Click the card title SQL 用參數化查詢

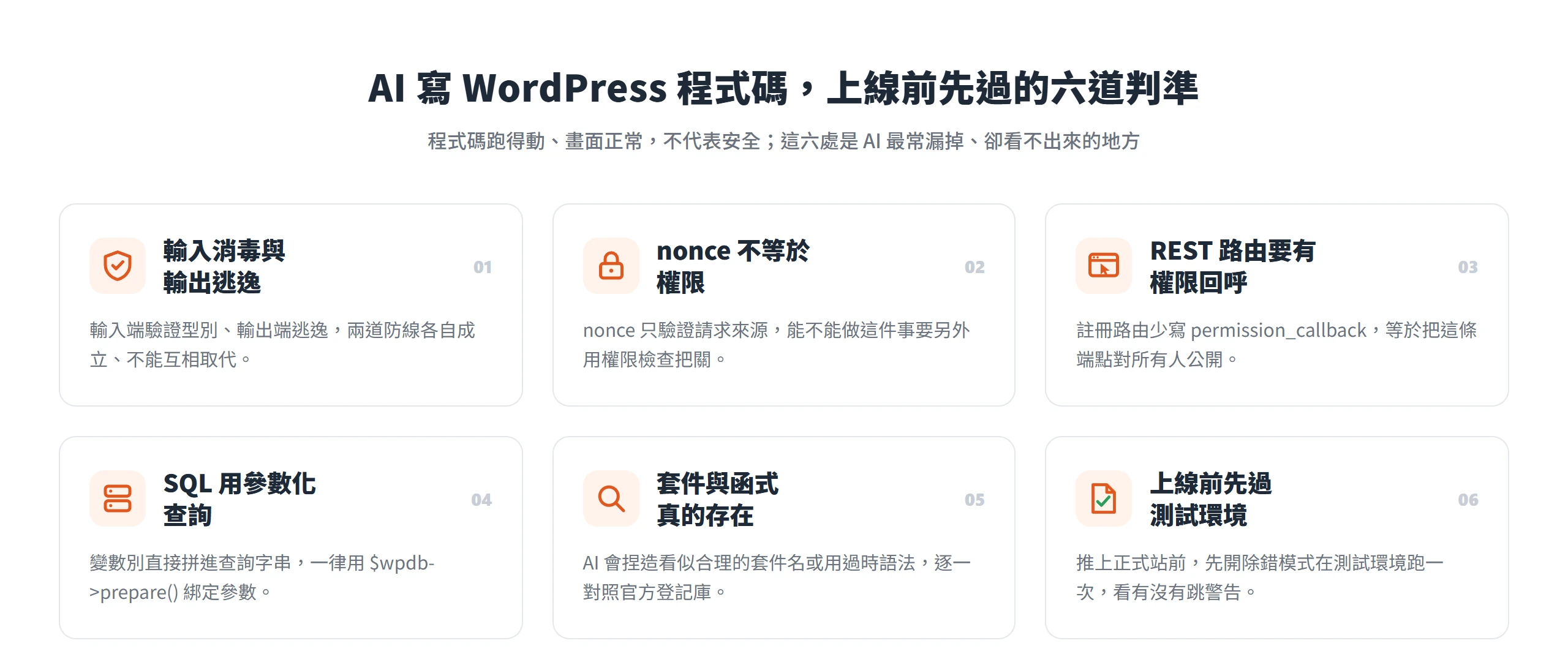pos(239,499)
